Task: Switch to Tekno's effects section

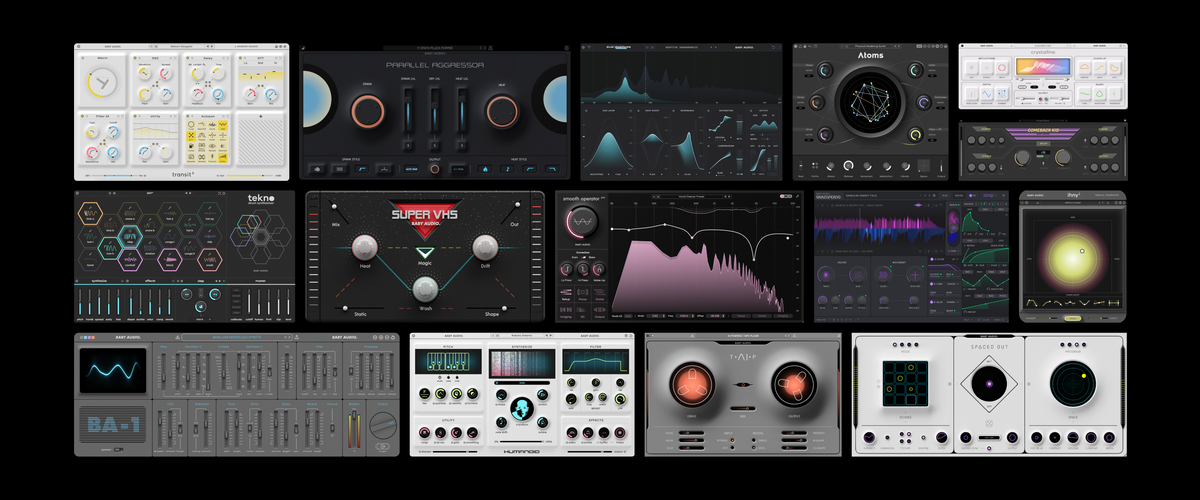Action: (x=150, y=281)
